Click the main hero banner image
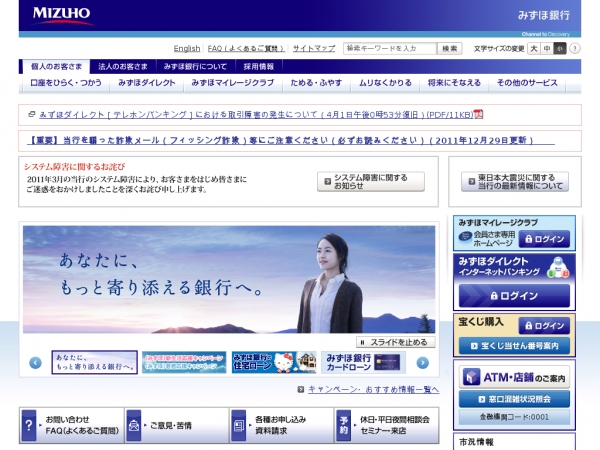Image resolution: width=600 pixels, height=450 pixels. [229, 279]
